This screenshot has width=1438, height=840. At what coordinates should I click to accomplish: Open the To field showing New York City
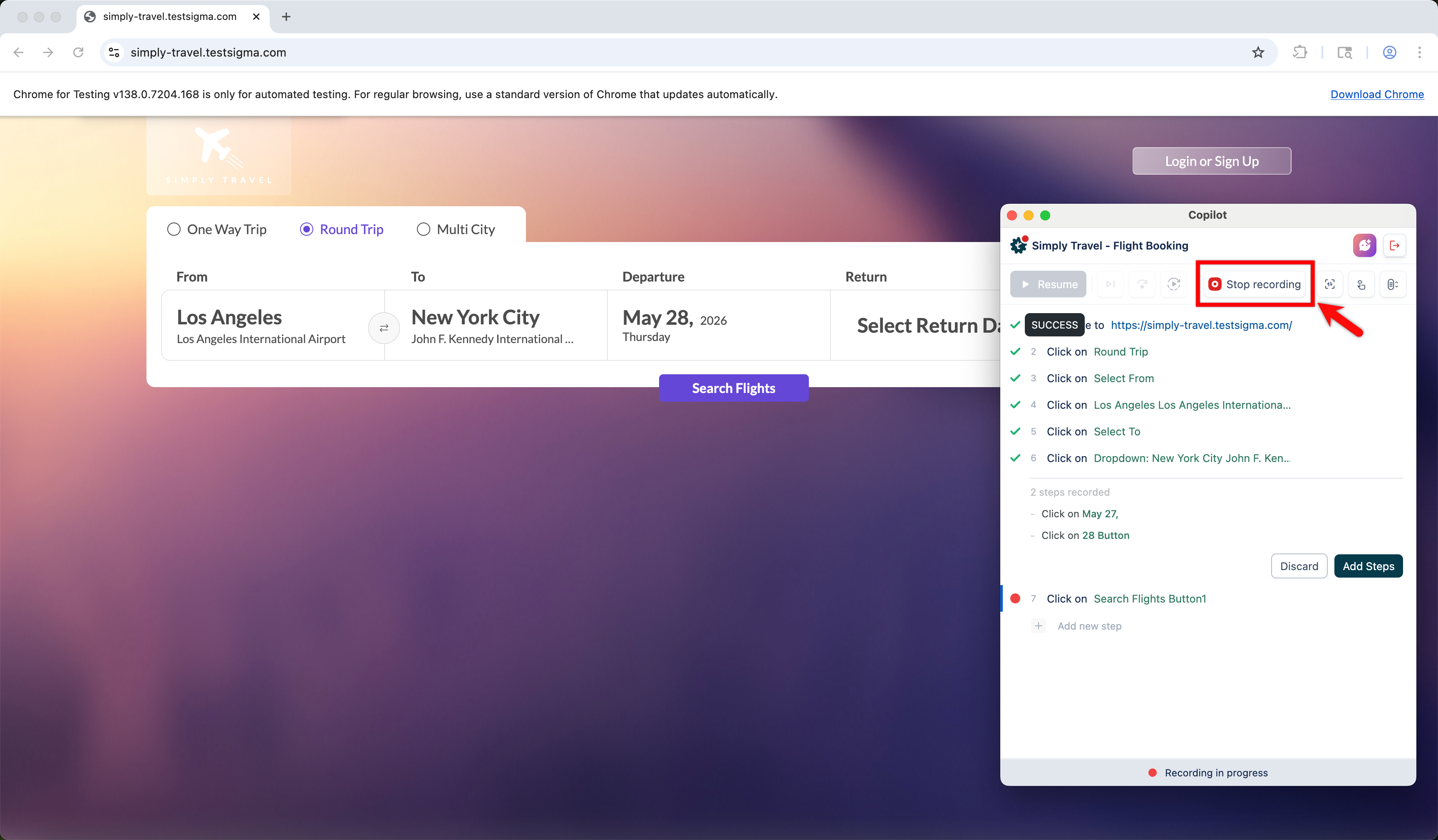(496, 325)
